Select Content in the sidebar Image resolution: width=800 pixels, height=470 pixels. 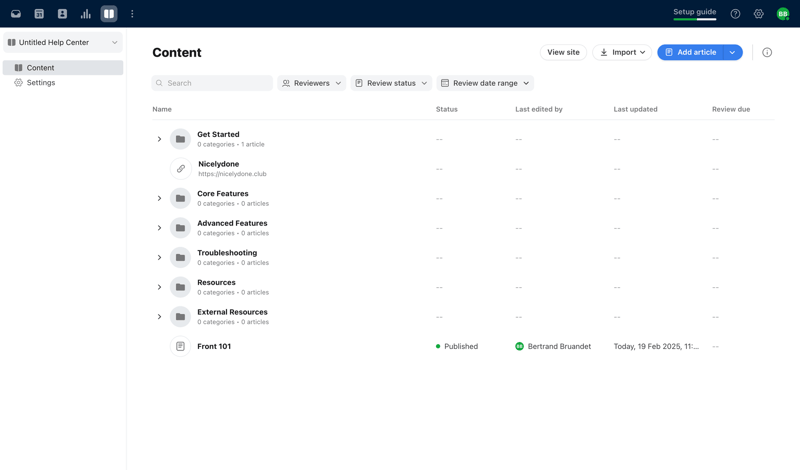click(x=63, y=67)
